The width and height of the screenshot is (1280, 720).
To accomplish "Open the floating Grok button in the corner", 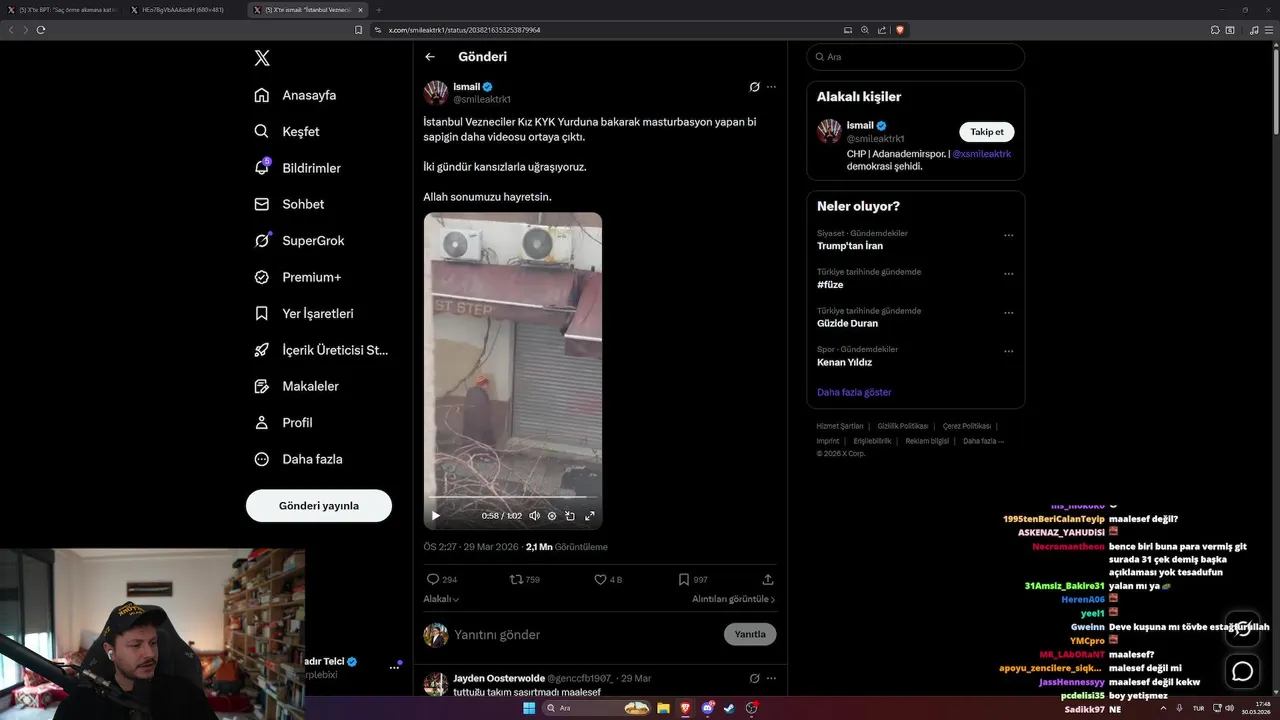I will [x=1242, y=628].
